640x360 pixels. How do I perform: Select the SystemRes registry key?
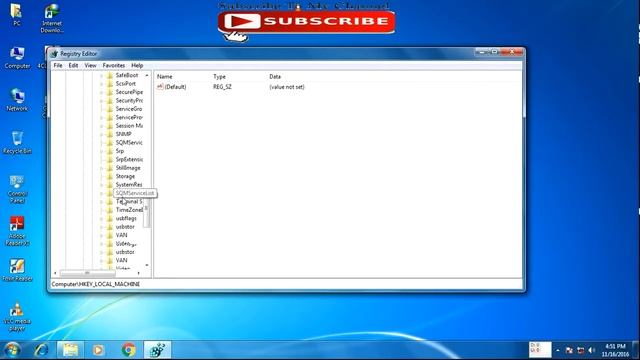tap(129, 185)
